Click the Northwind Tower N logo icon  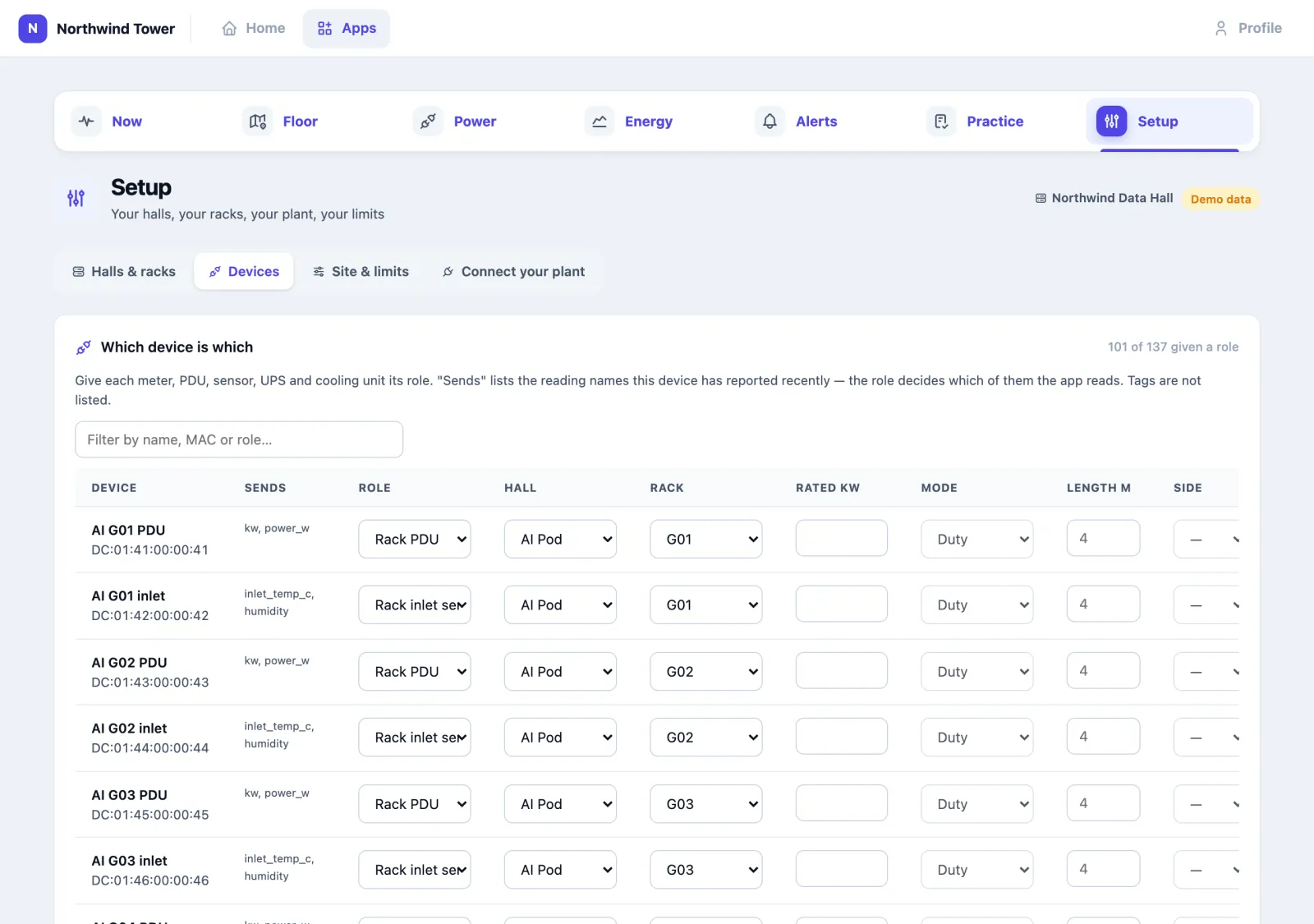pos(33,28)
